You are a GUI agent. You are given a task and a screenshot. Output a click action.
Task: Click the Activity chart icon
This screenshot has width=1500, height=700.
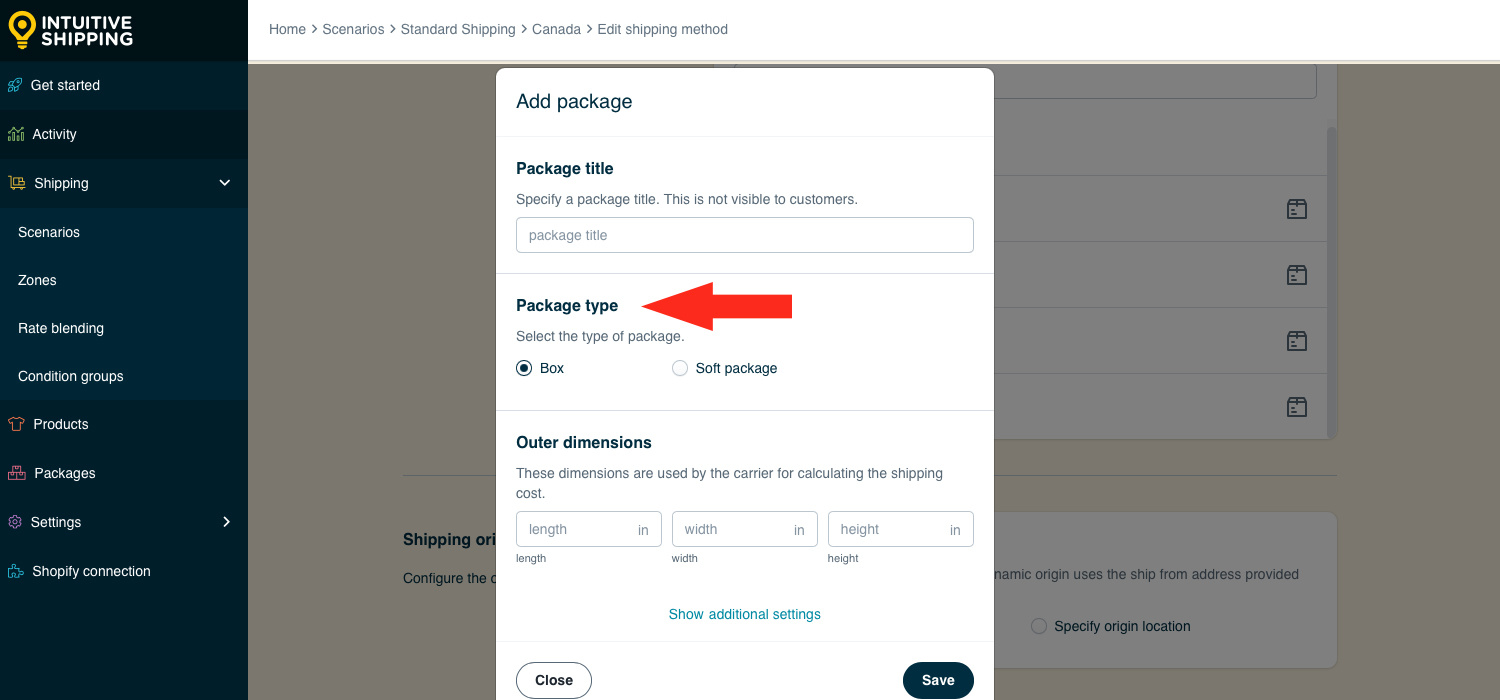tap(16, 134)
